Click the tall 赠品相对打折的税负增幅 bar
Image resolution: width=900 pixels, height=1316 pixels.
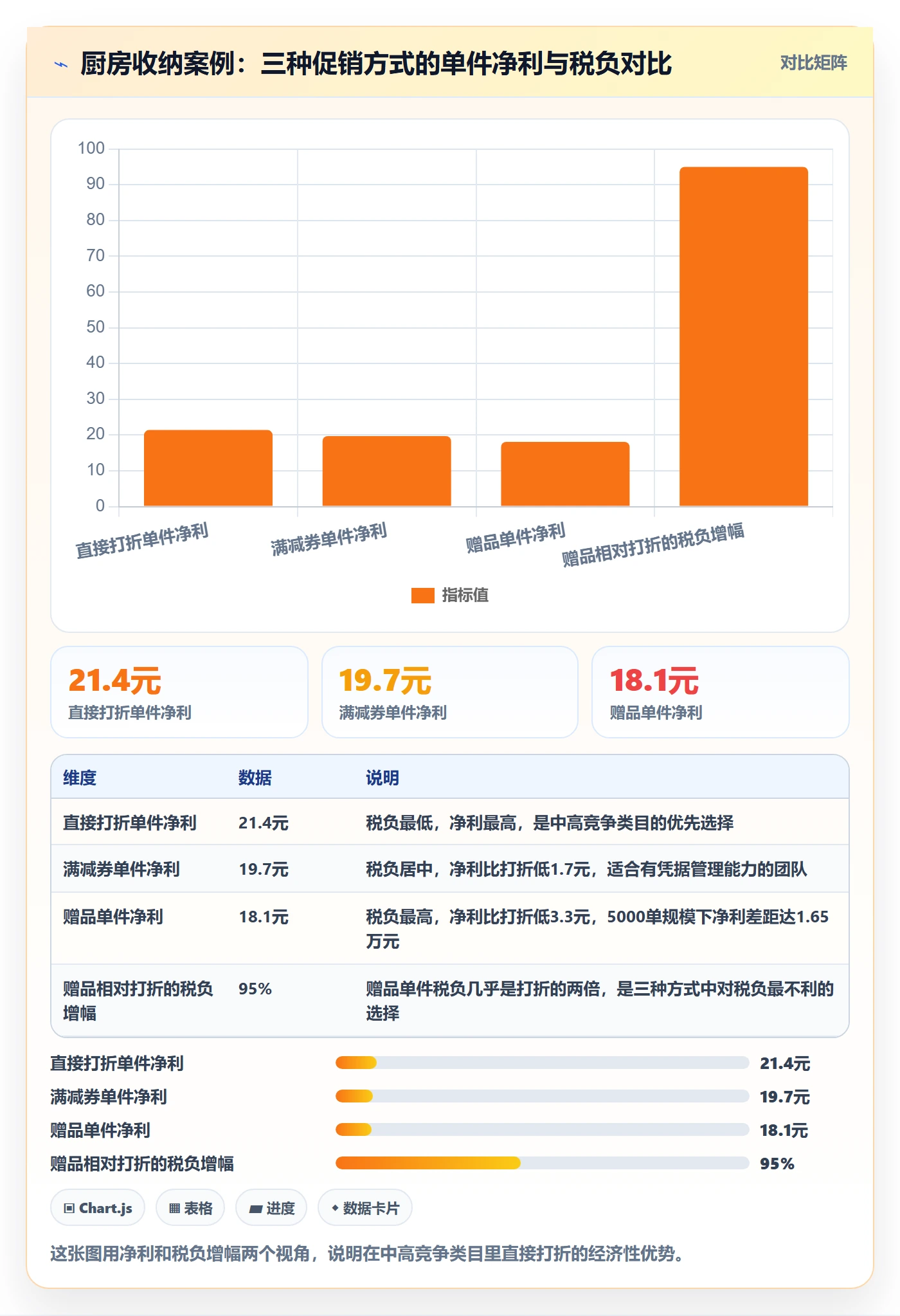[744, 336]
